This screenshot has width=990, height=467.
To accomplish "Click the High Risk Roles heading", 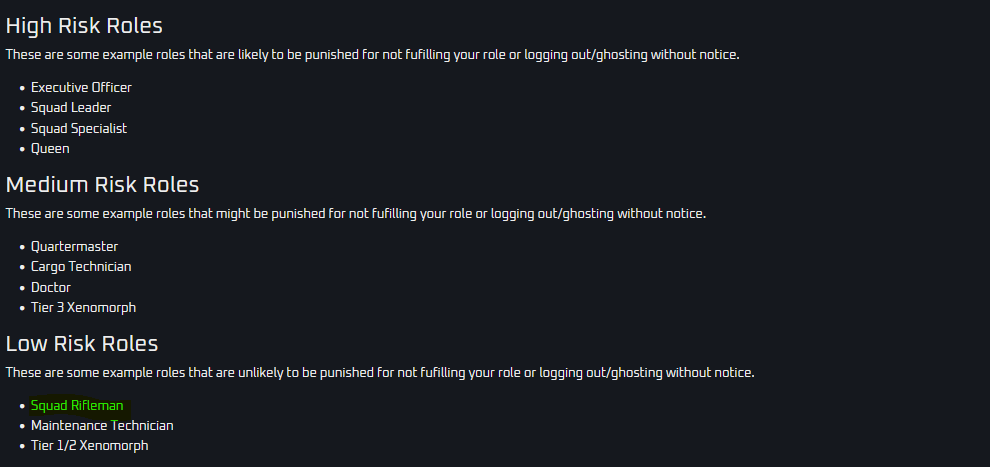I will (x=84, y=26).
